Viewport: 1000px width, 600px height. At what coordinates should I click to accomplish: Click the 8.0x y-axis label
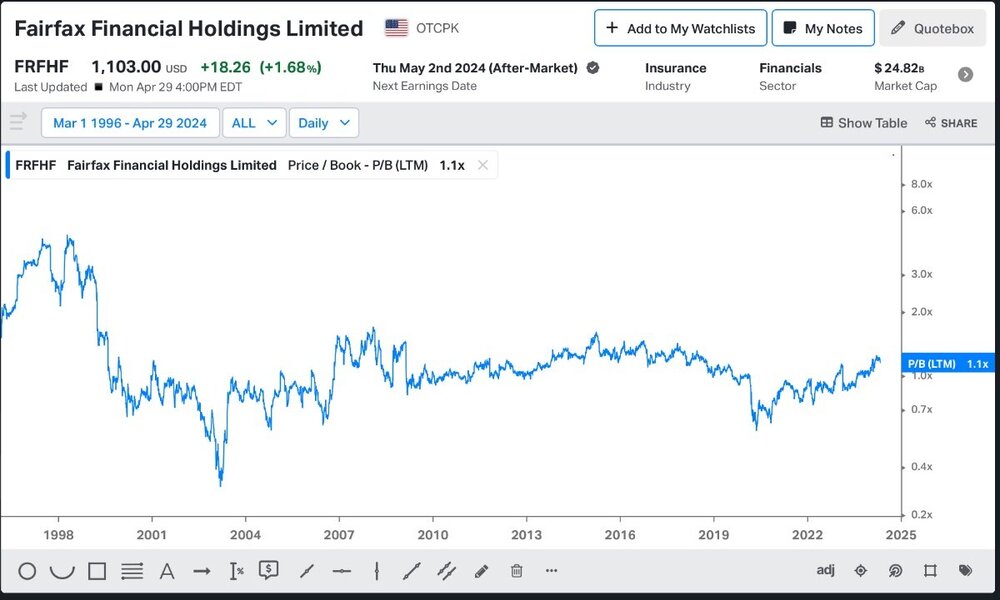pyautogui.click(x=922, y=184)
